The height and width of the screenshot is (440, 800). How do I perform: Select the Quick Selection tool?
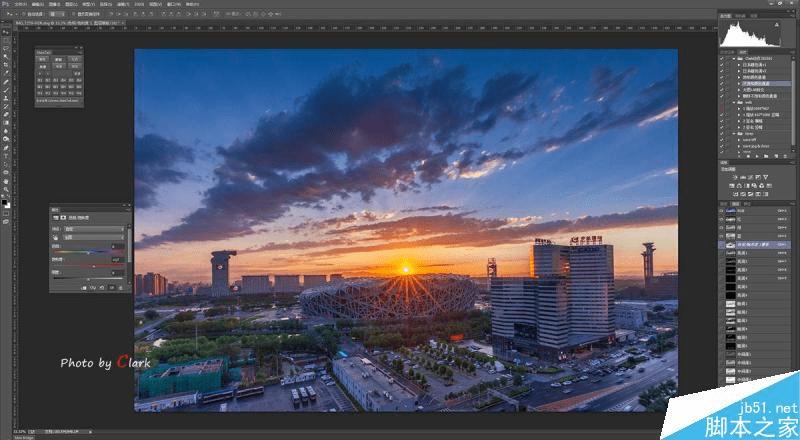pos(7,56)
